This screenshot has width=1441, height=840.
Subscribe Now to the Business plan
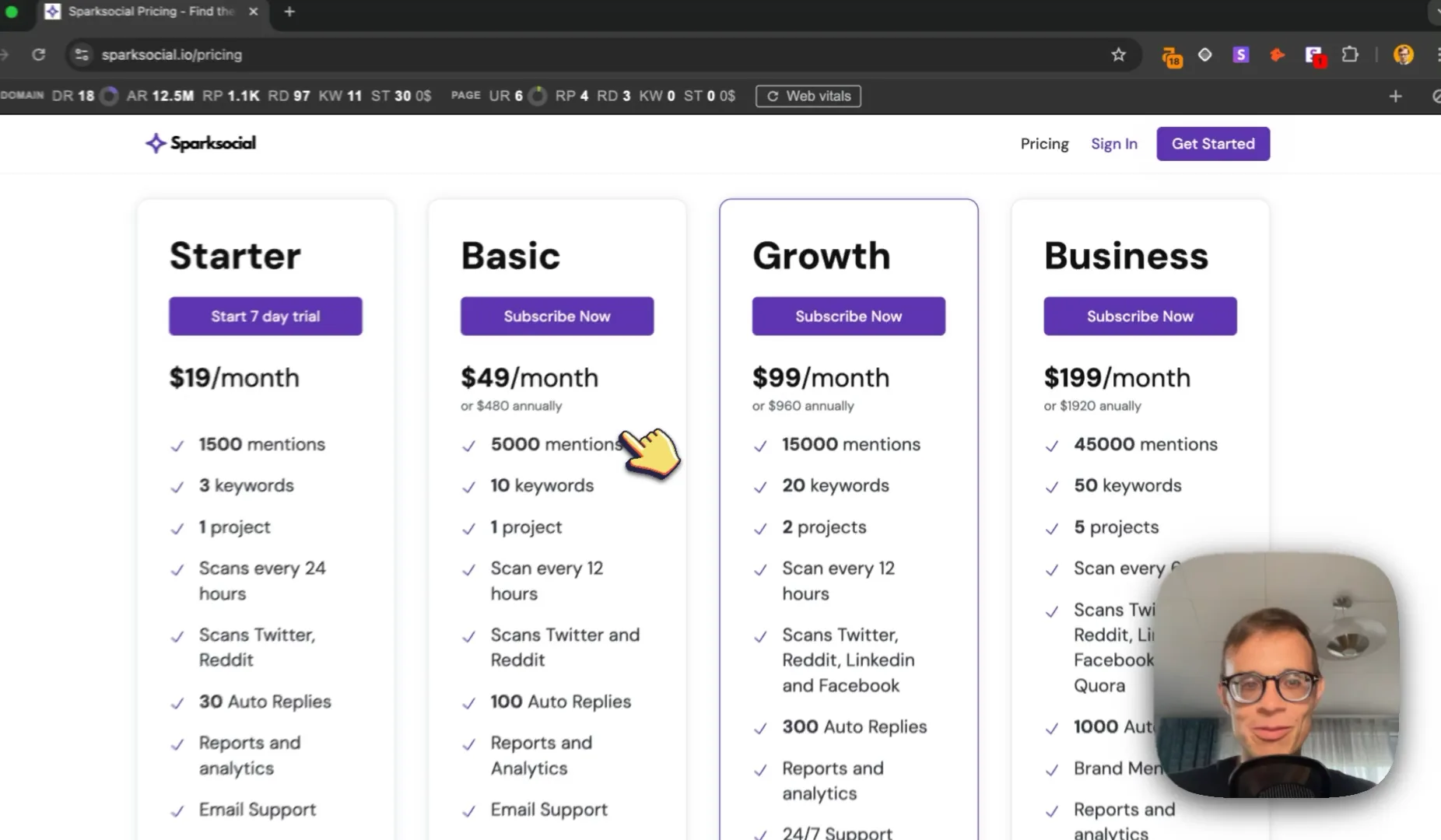(1140, 316)
